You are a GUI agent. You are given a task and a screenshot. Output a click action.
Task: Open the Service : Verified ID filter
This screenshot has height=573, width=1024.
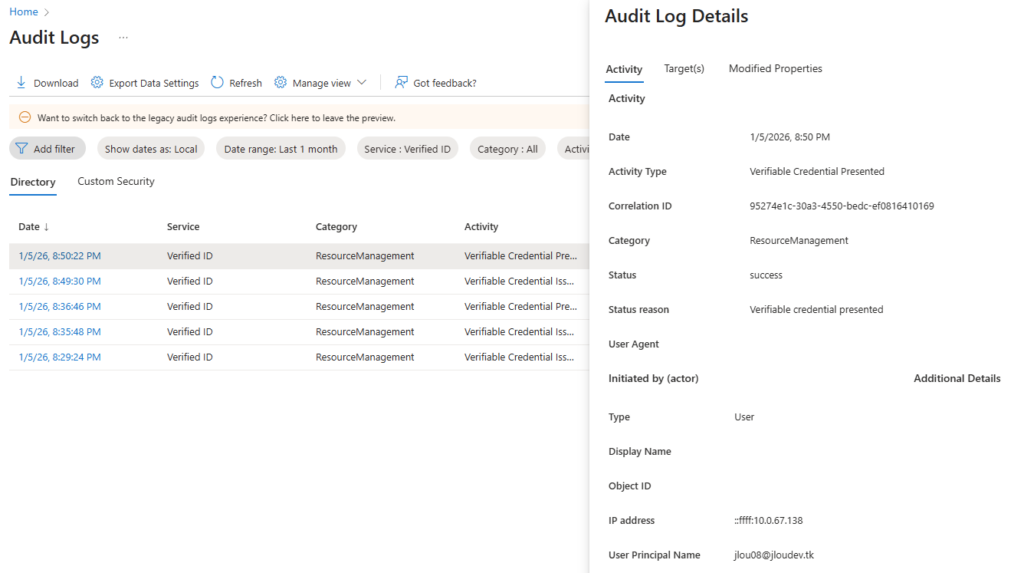coord(407,149)
